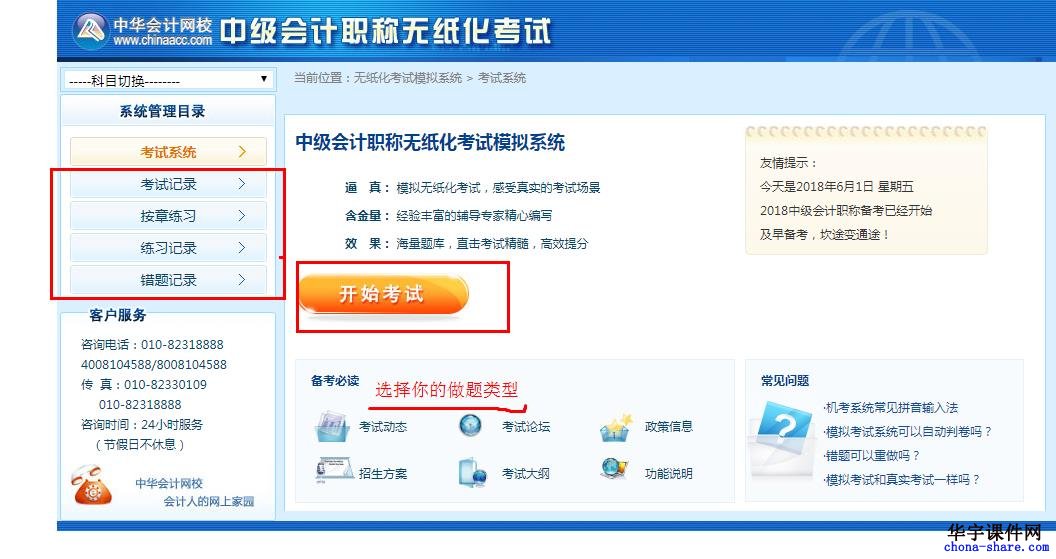Open 模拟考试系统可以自动判卷吗 link

click(908, 432)
